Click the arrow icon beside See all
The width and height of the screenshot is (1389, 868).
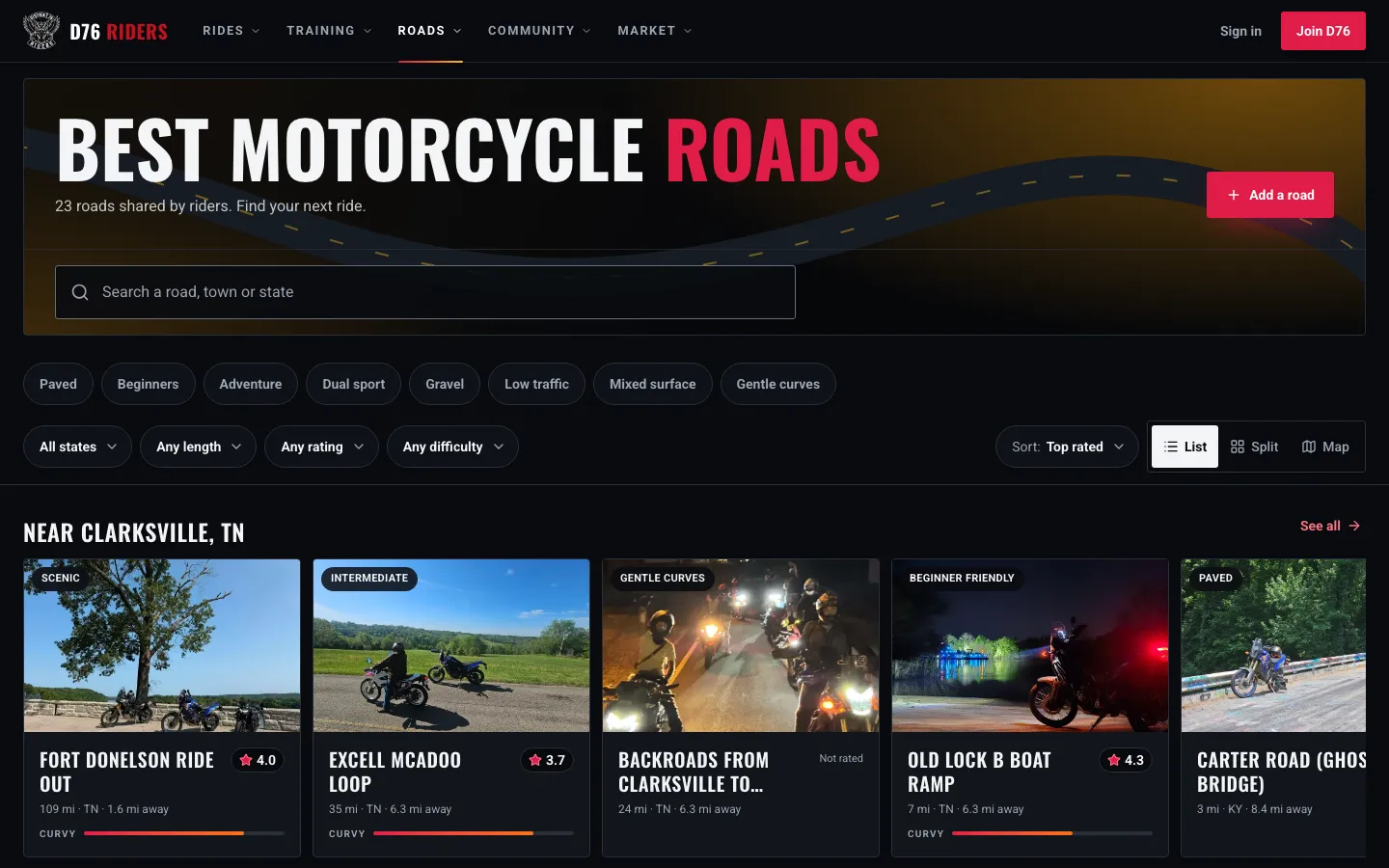pos(1354,526)
